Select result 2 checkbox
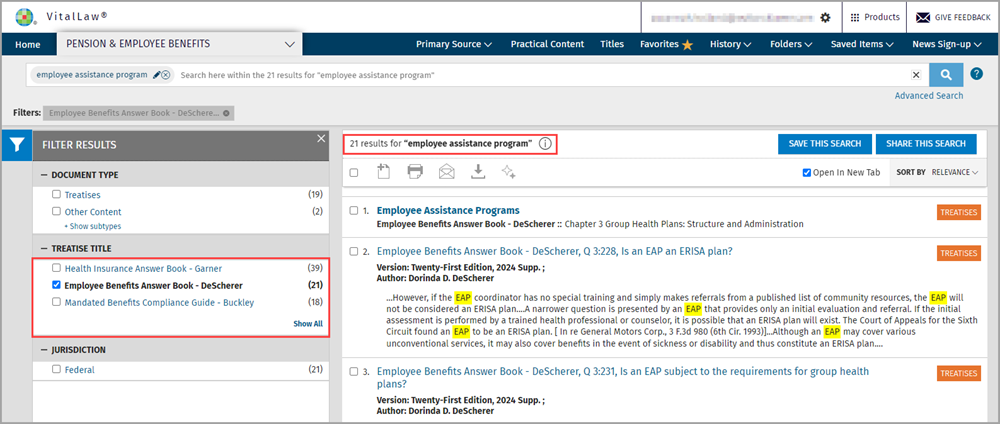The height and width of the screenshot is (425, 1000). pyautogui.click(x=354, y=251)
